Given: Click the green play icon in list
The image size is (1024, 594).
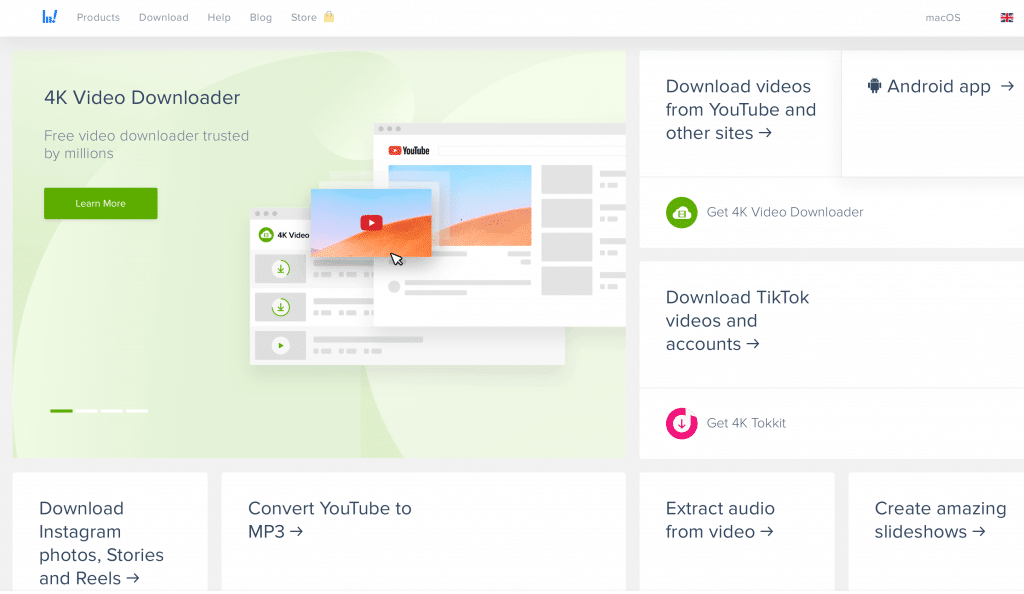Looking at the screenshot, I should point(281,346).
